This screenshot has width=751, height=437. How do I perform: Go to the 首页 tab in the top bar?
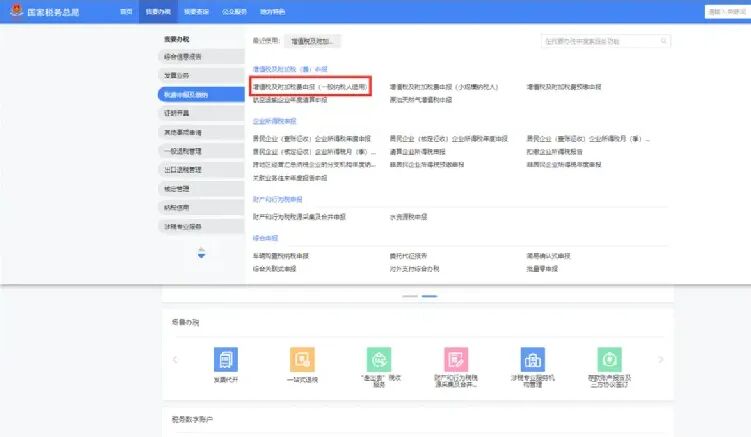click(126, 12)
